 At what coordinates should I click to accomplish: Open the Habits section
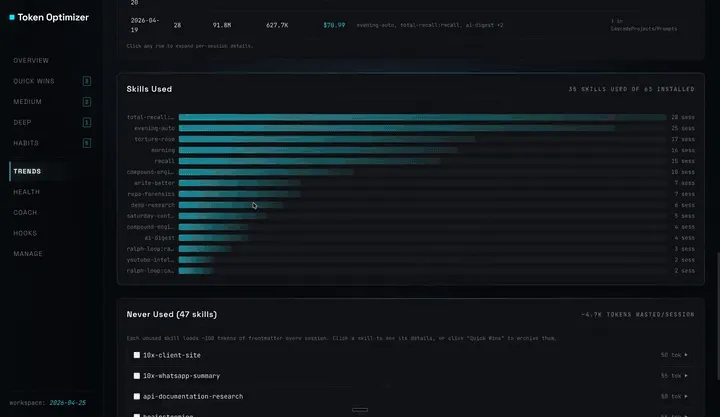point(26,143)
